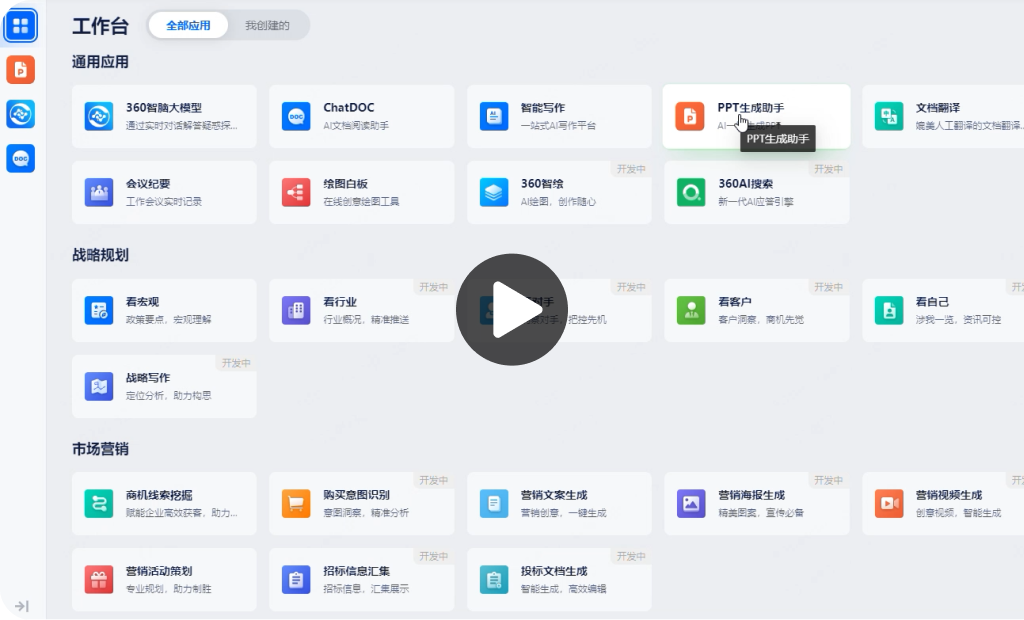Open the 绘图白板 card title
Viewport: 1024px width, 620px height.
click(x=345, y=184)
